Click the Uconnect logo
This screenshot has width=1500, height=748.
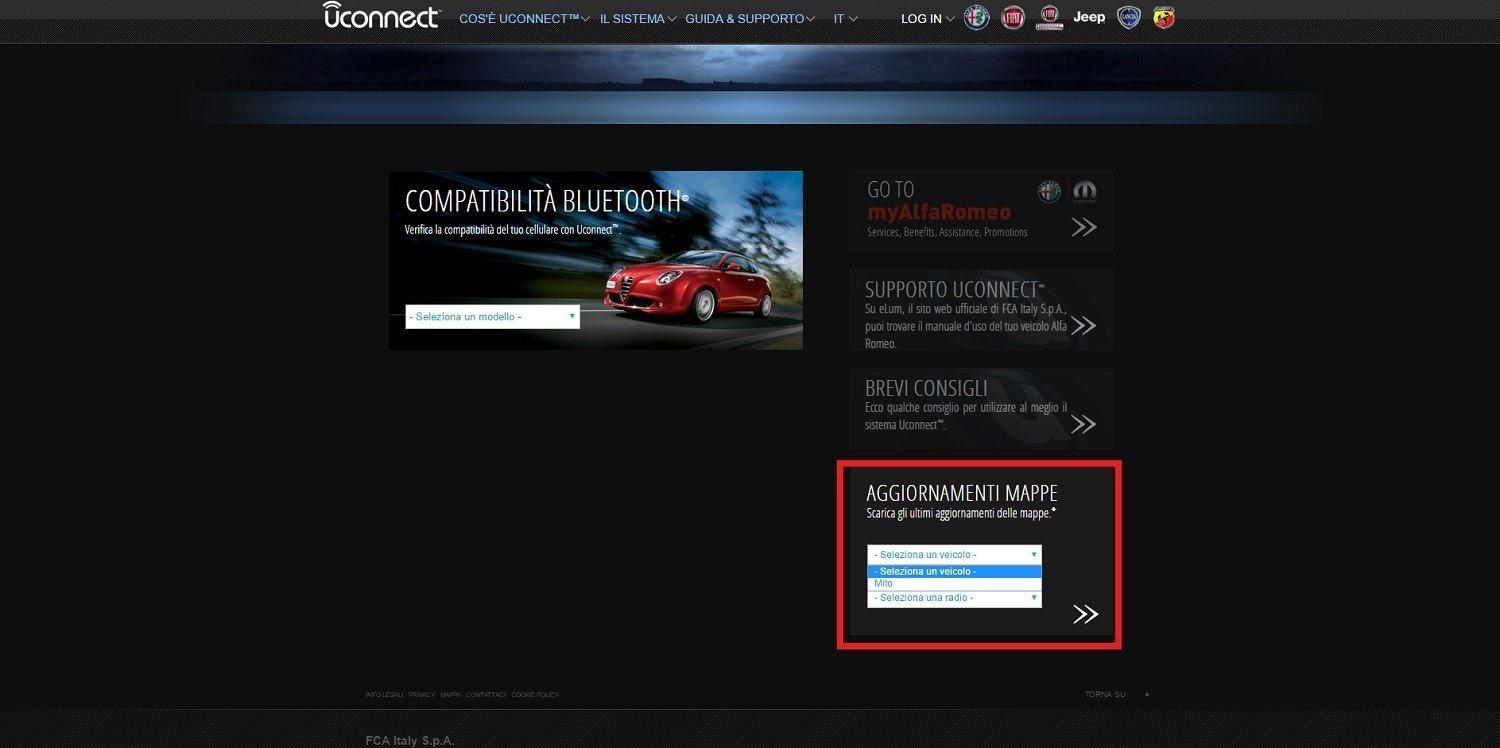[381, 16]
